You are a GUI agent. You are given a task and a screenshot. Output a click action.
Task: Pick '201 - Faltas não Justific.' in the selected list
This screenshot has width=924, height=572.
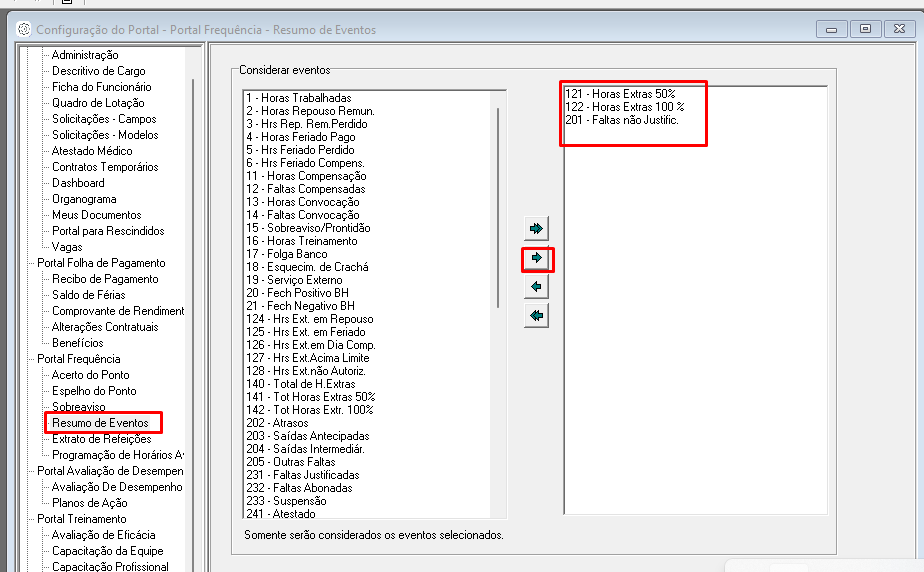622,120
